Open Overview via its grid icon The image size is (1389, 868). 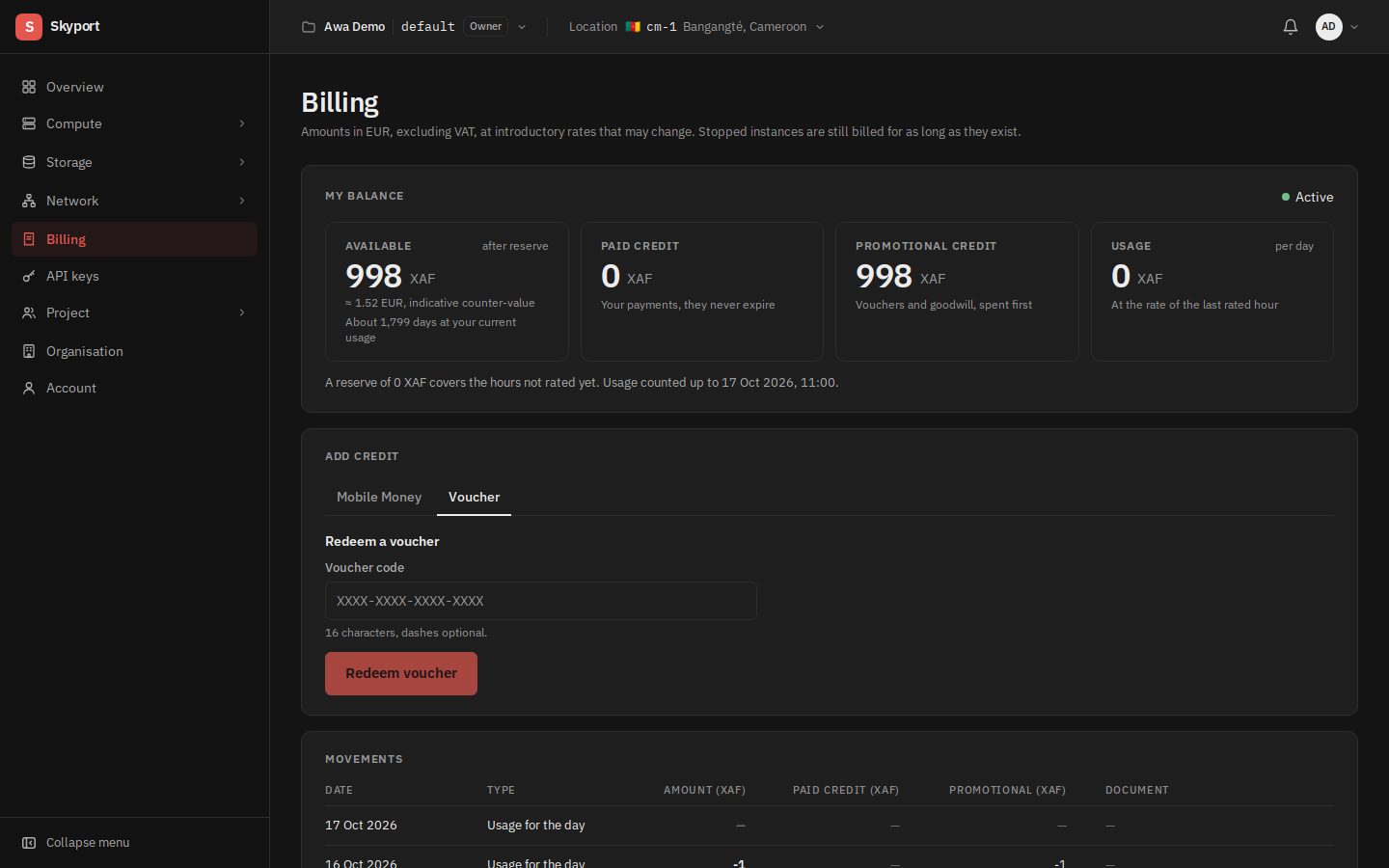pos(29,87)
